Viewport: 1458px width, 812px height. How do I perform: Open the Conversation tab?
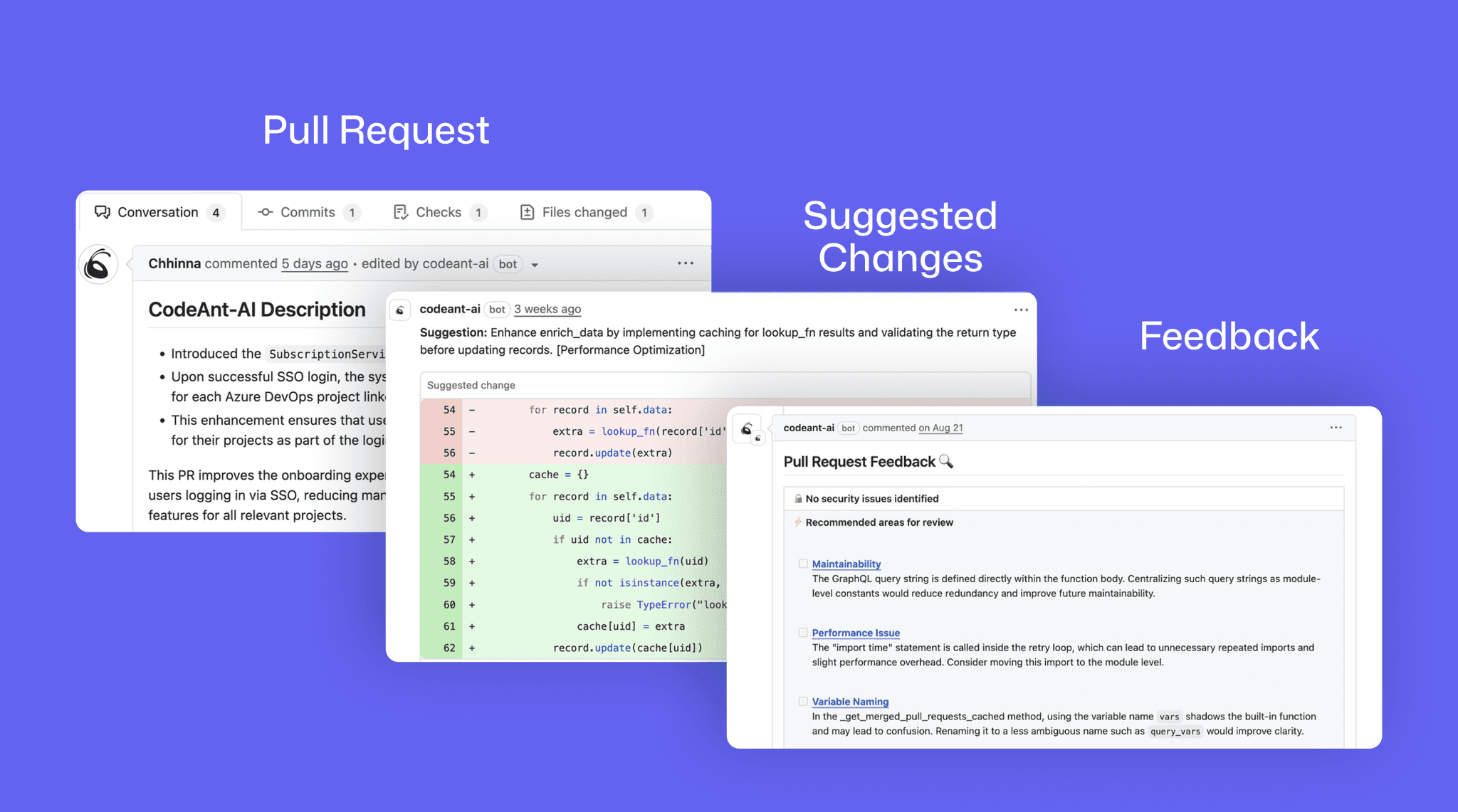158,212
